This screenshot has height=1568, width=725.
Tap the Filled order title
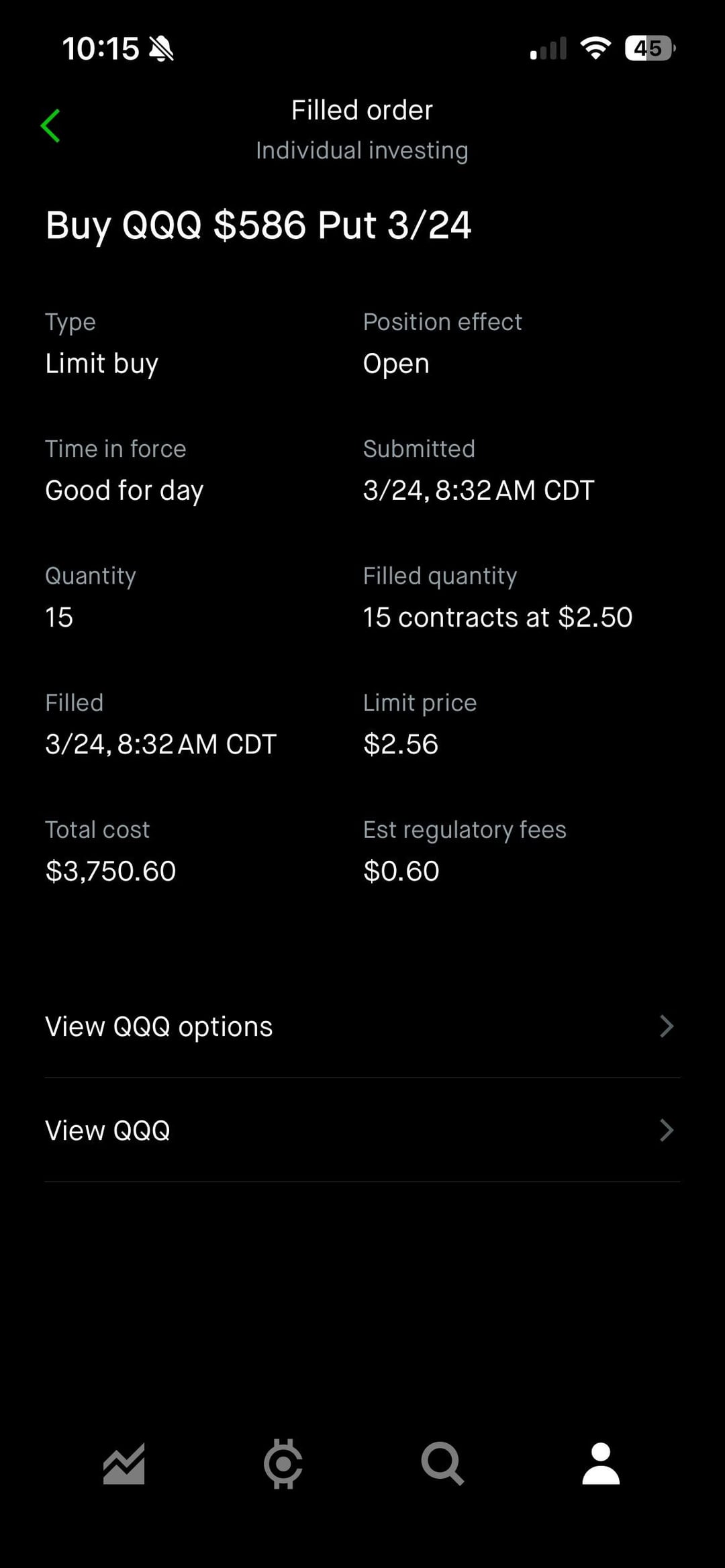coord(362,110)
